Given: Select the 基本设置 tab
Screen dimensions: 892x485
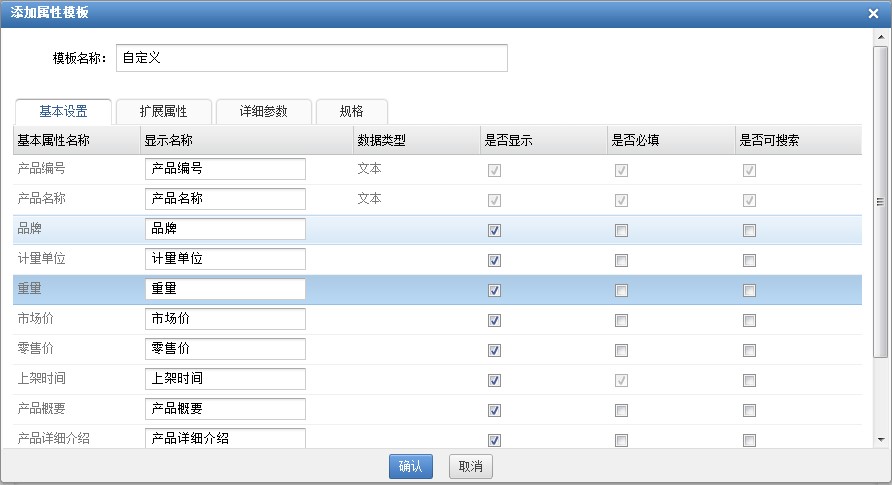Looking at the screenshot, I should click(63, 111).
